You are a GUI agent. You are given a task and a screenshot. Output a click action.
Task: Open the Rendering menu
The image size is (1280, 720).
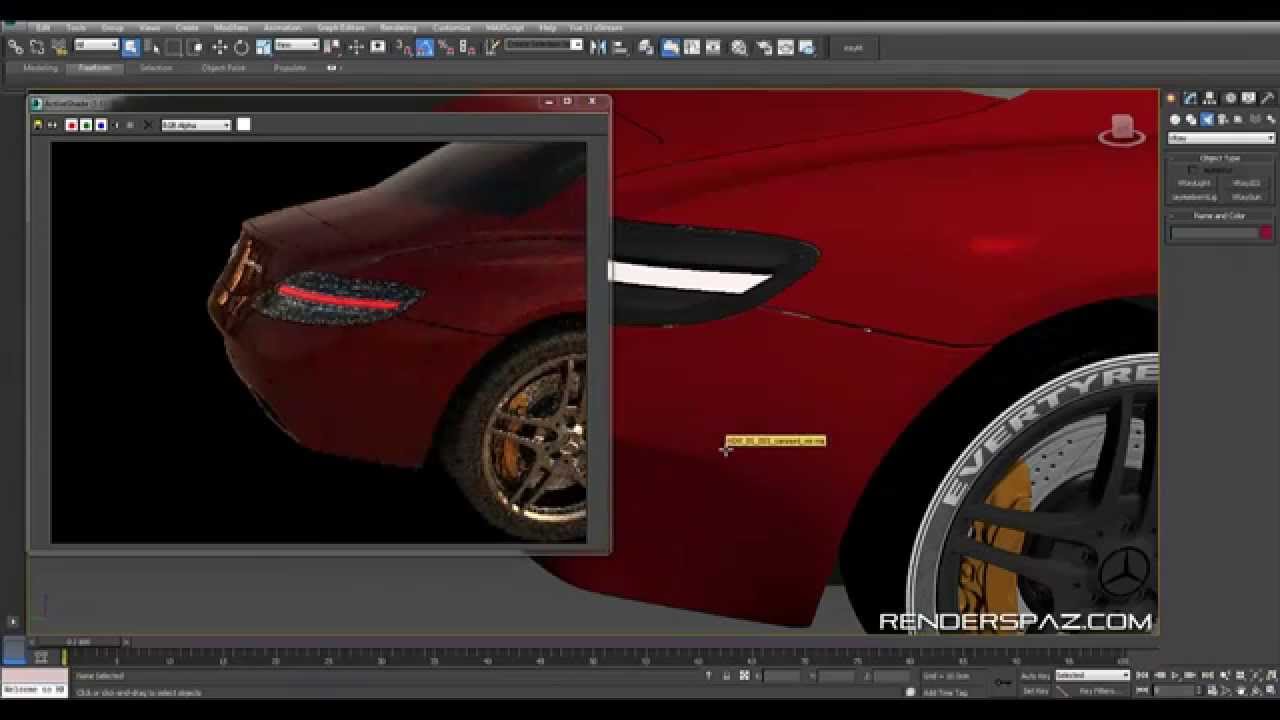point(398,28)
